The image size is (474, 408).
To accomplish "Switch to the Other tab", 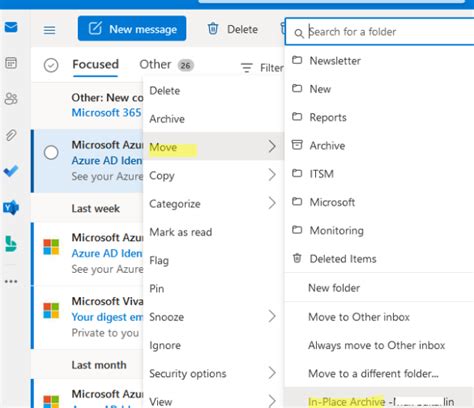I will coord(155,64).
